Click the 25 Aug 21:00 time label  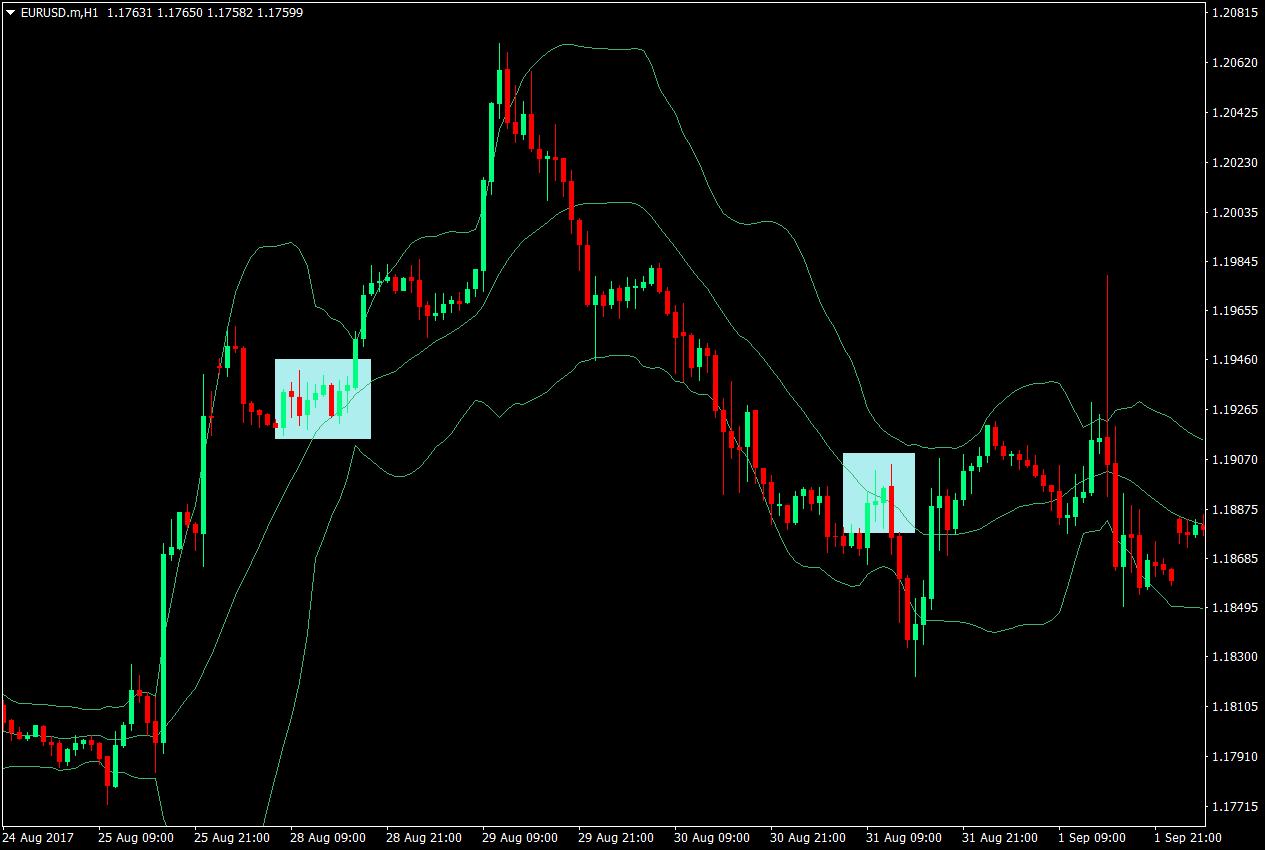point(230,837)
